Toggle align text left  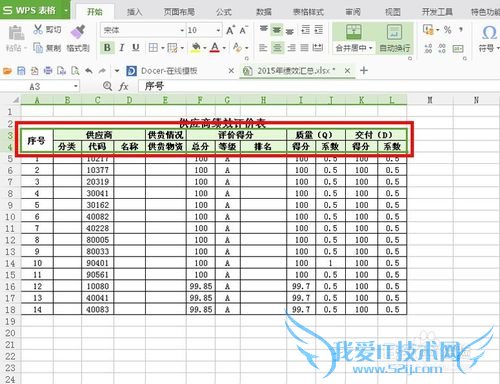coord(263,48)
